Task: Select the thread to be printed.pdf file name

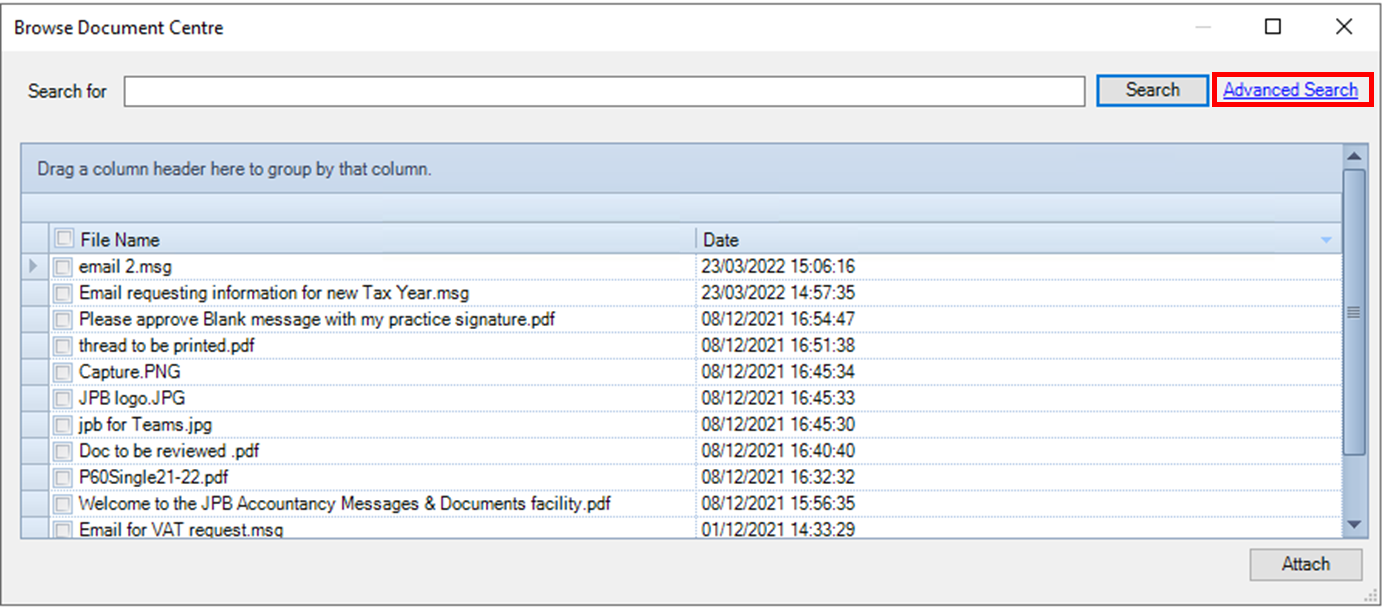Action: [169, 346]
